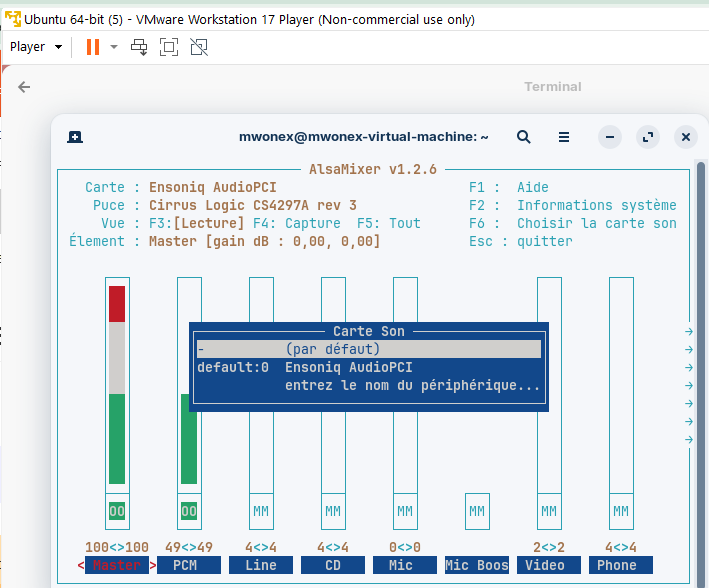Screen dimensions: 709x588
Task: Select the CD channel label
Action: pos(333,565)
